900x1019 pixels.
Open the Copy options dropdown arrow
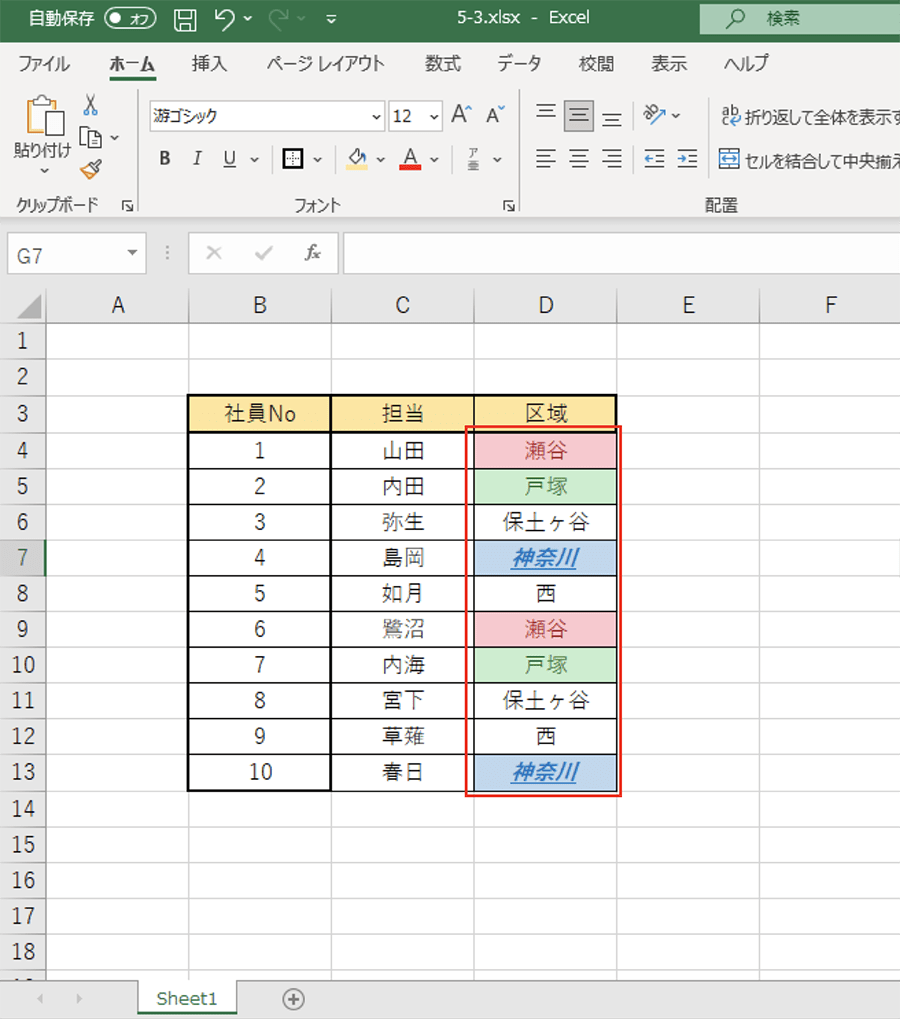[x=115, y=138]
